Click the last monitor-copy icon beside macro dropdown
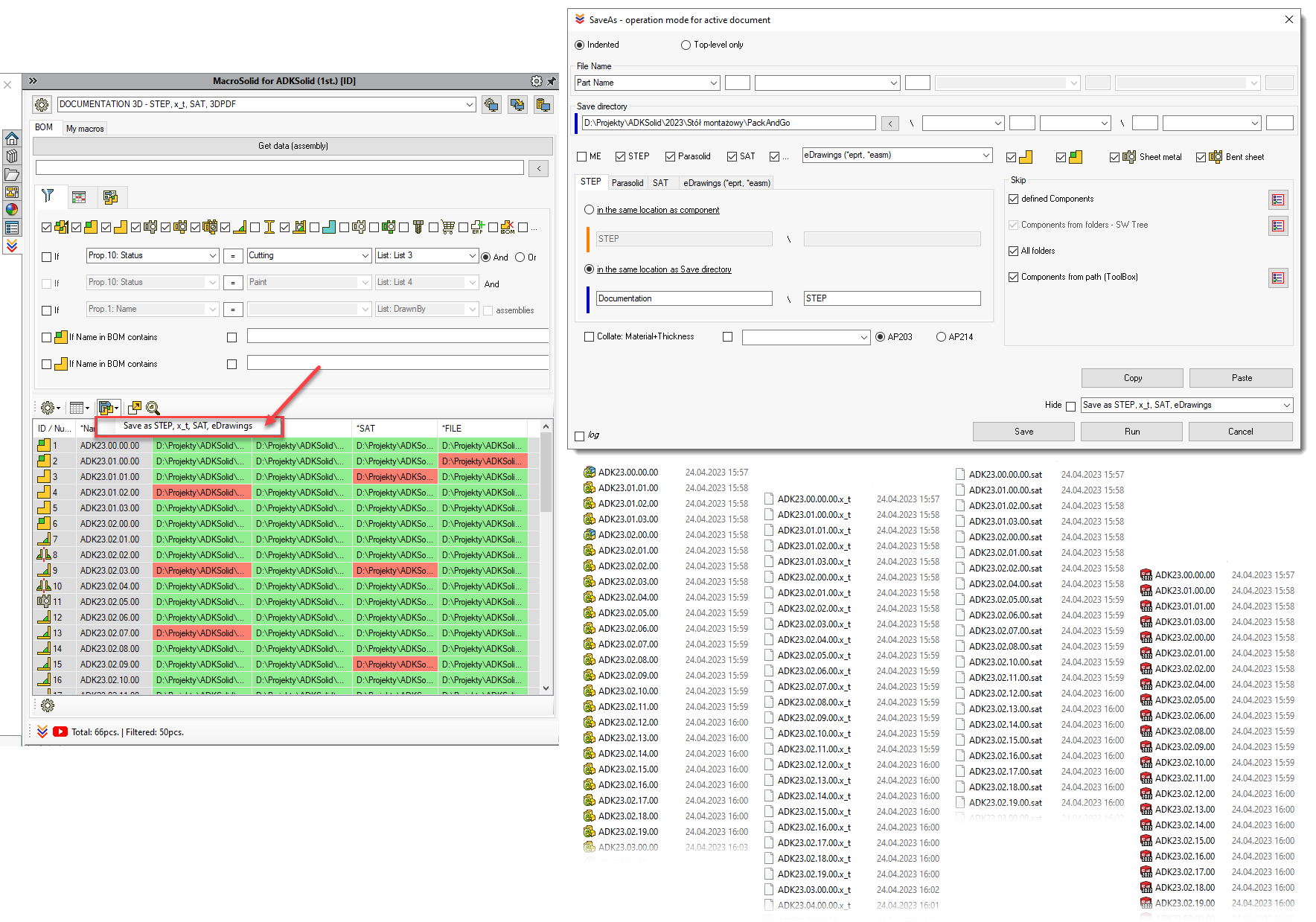This screenshot has height=922, width=1316. (x=543, y=105)
